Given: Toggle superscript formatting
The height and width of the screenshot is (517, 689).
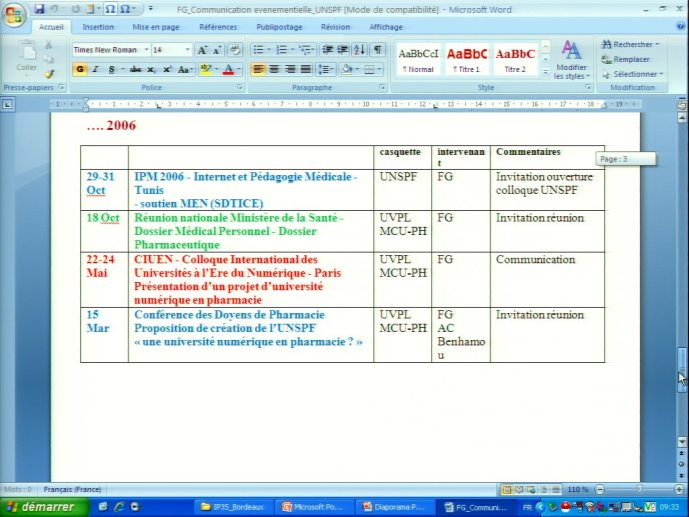Looking at the screenshot, I should pyautogui.click(x=167, y=69).
